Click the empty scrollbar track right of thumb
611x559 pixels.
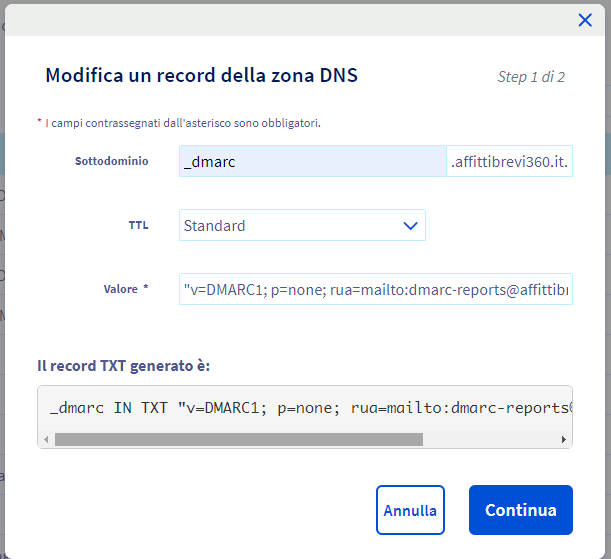(490, 439)
